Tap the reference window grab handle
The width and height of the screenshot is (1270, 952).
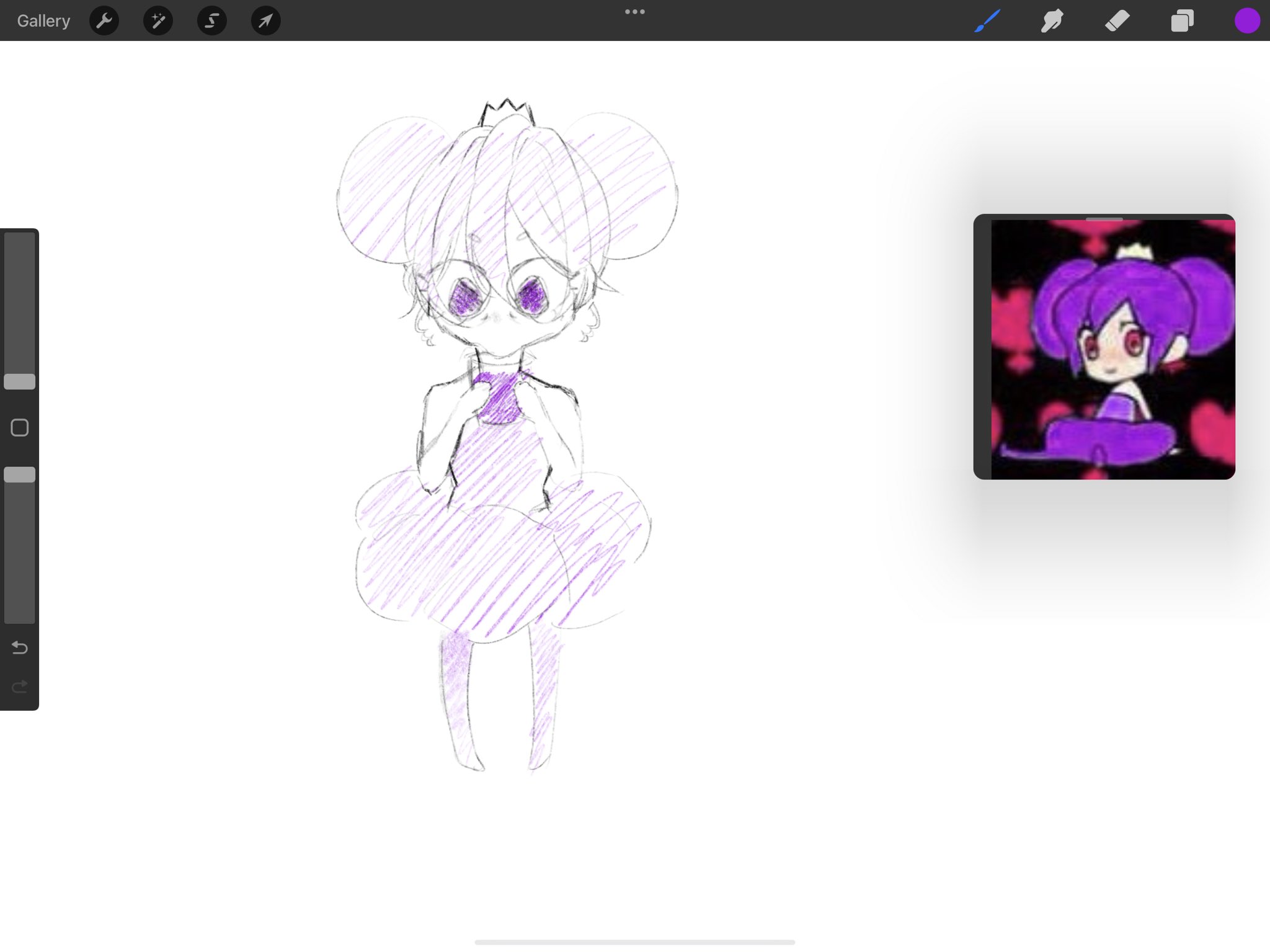coord(1104,220)
